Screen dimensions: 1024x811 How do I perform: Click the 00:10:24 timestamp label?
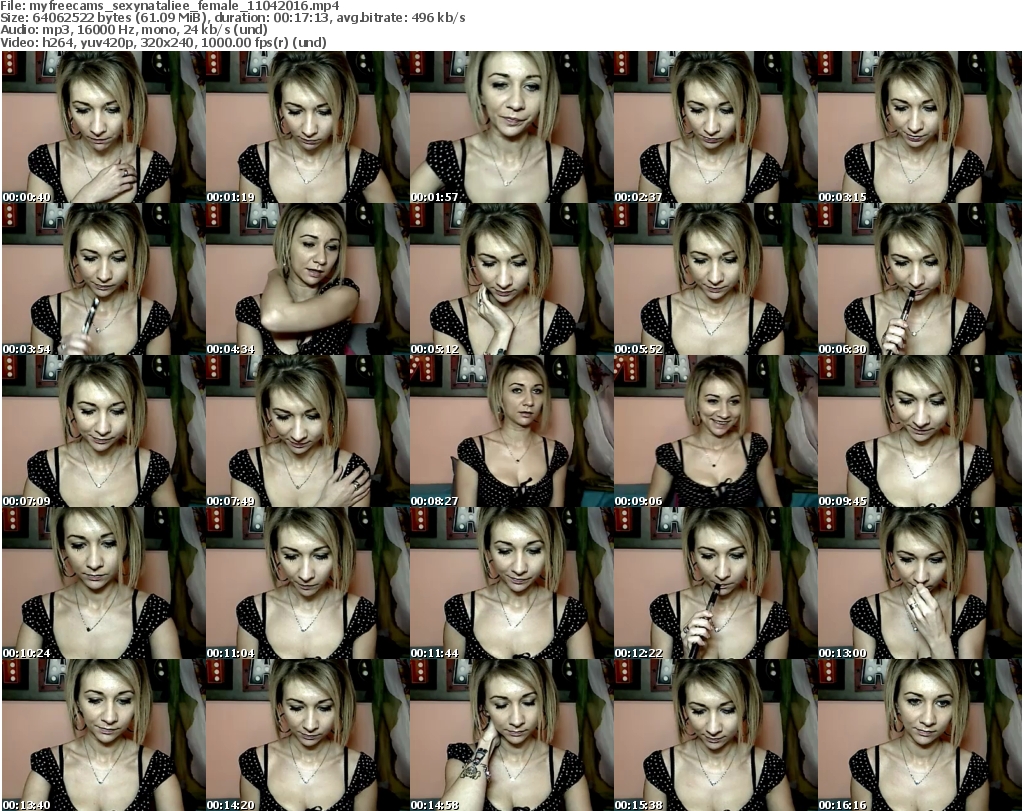click(27, 653)
